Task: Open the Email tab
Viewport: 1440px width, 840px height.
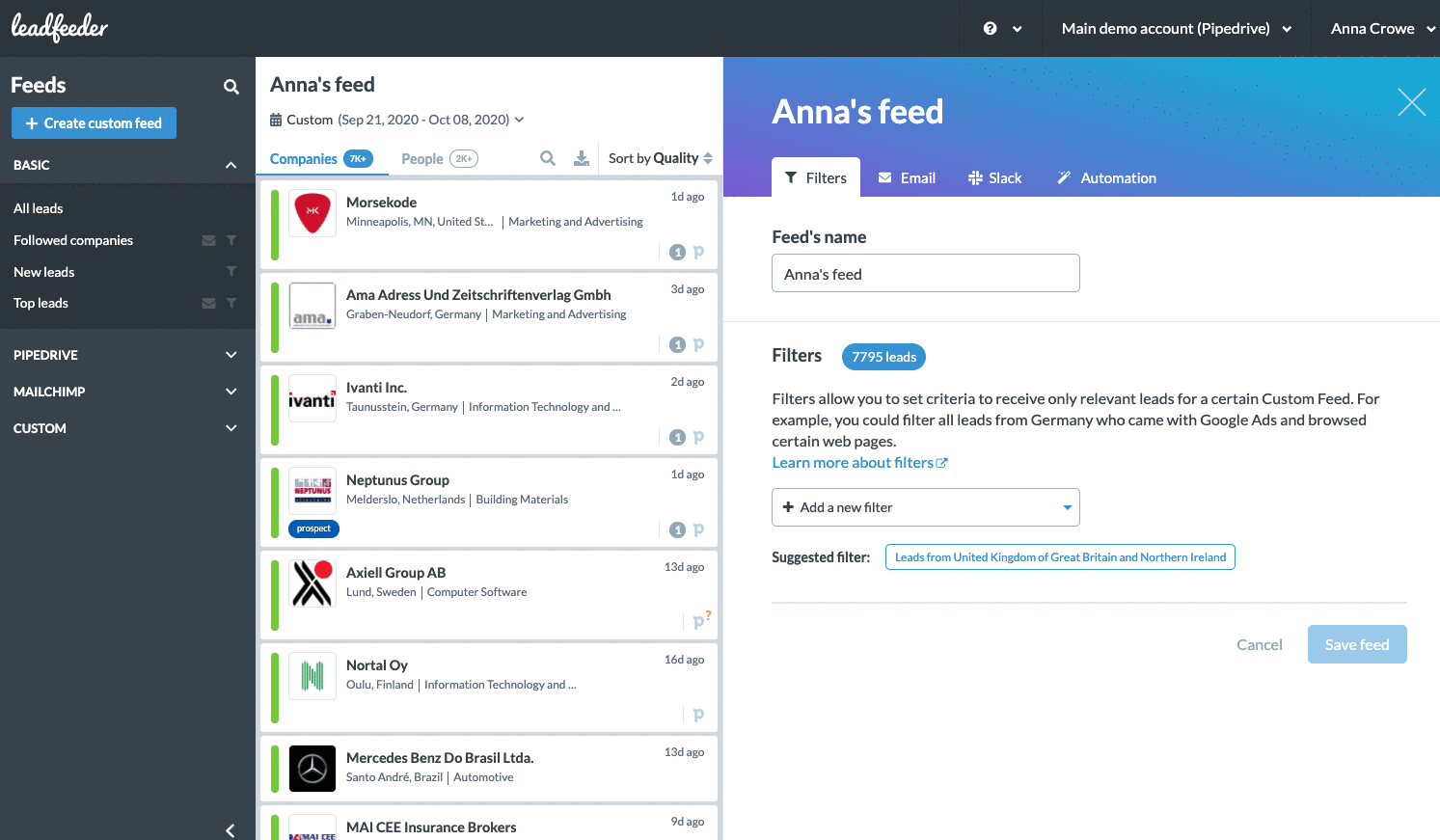Action: 907,177
